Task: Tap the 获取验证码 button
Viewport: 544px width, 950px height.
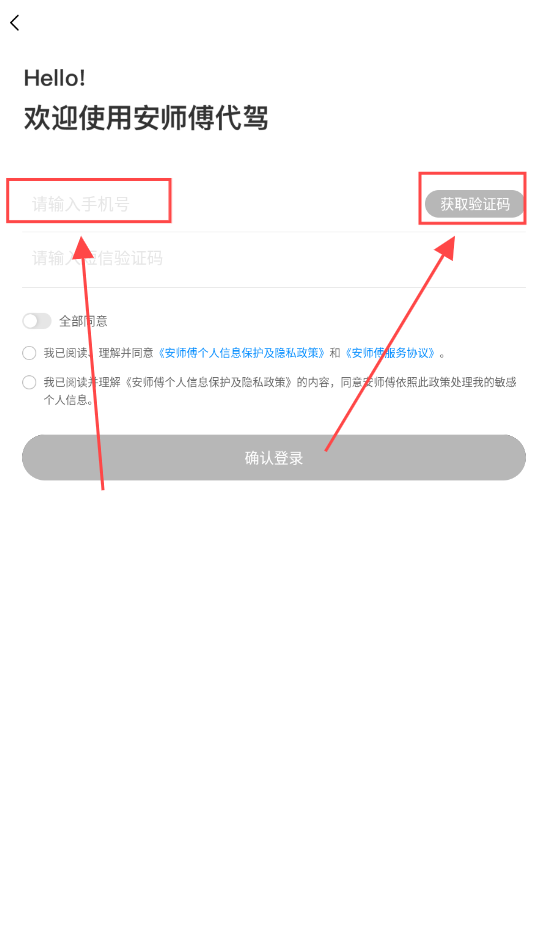Action: 475,204
